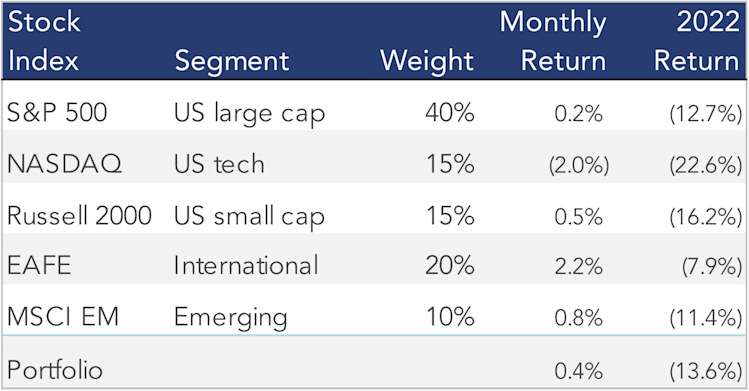The image size is (749, 391).
Task: Select the International segment cell
Action: coord(246,265)
